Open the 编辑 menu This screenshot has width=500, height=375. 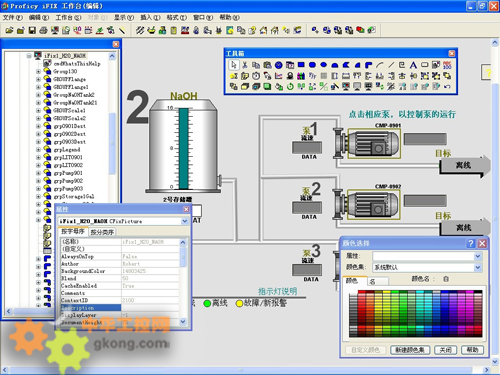pos(39,17)
